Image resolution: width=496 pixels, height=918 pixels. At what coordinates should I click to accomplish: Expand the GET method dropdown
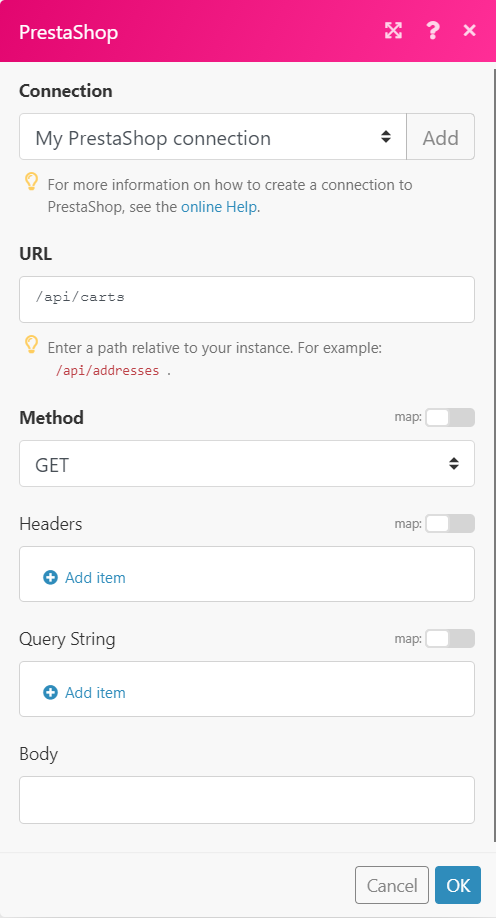pos(247,464)
